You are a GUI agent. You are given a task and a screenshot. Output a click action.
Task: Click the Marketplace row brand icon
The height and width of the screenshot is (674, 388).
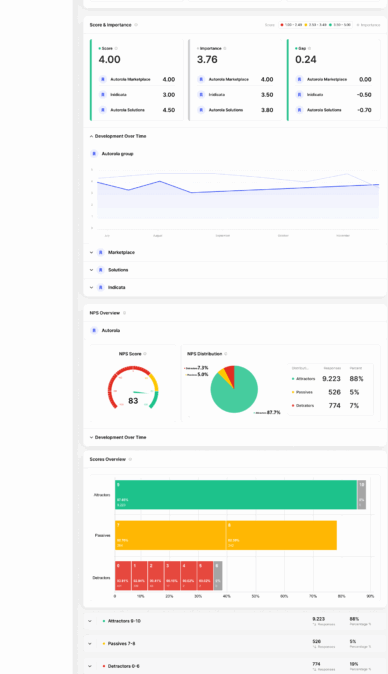101,253
